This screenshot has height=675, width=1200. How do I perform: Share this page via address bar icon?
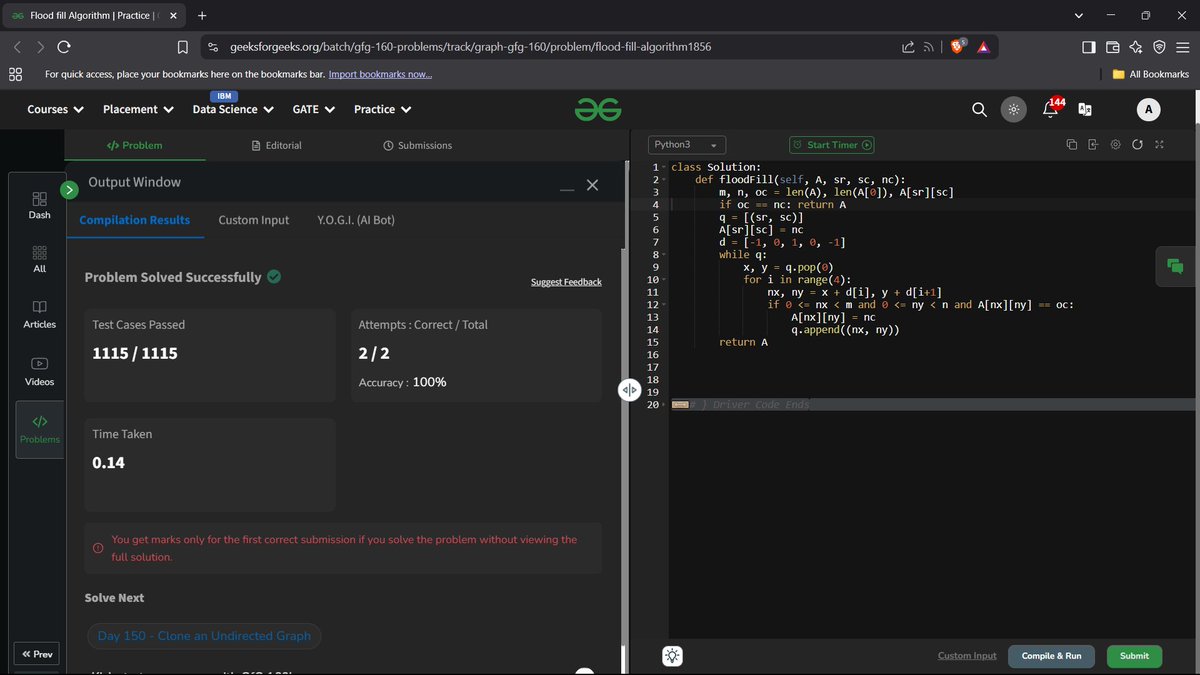pyautogui.click(x=907, y=47)
